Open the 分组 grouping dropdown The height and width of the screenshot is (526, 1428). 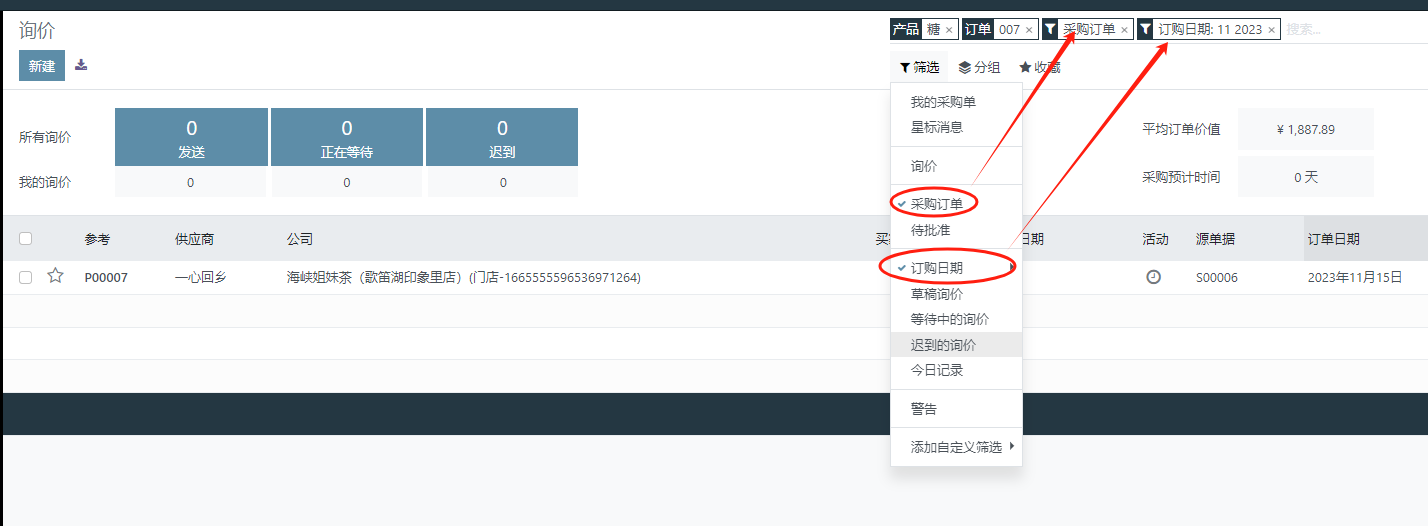pyautogui.click(x=979, y=67)
